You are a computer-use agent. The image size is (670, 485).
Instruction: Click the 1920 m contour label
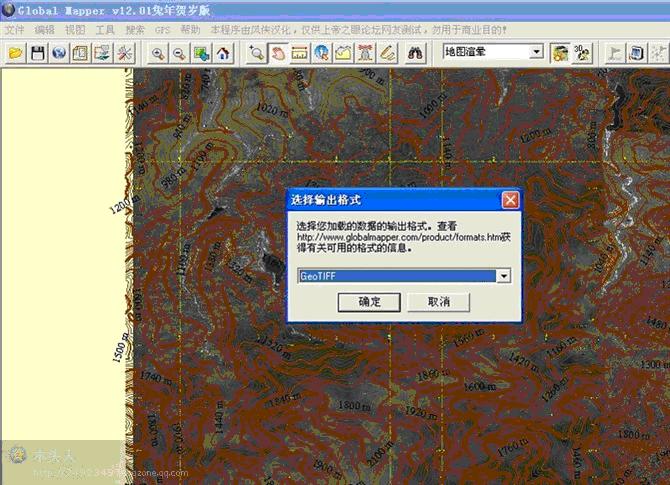tap(421, 412)
